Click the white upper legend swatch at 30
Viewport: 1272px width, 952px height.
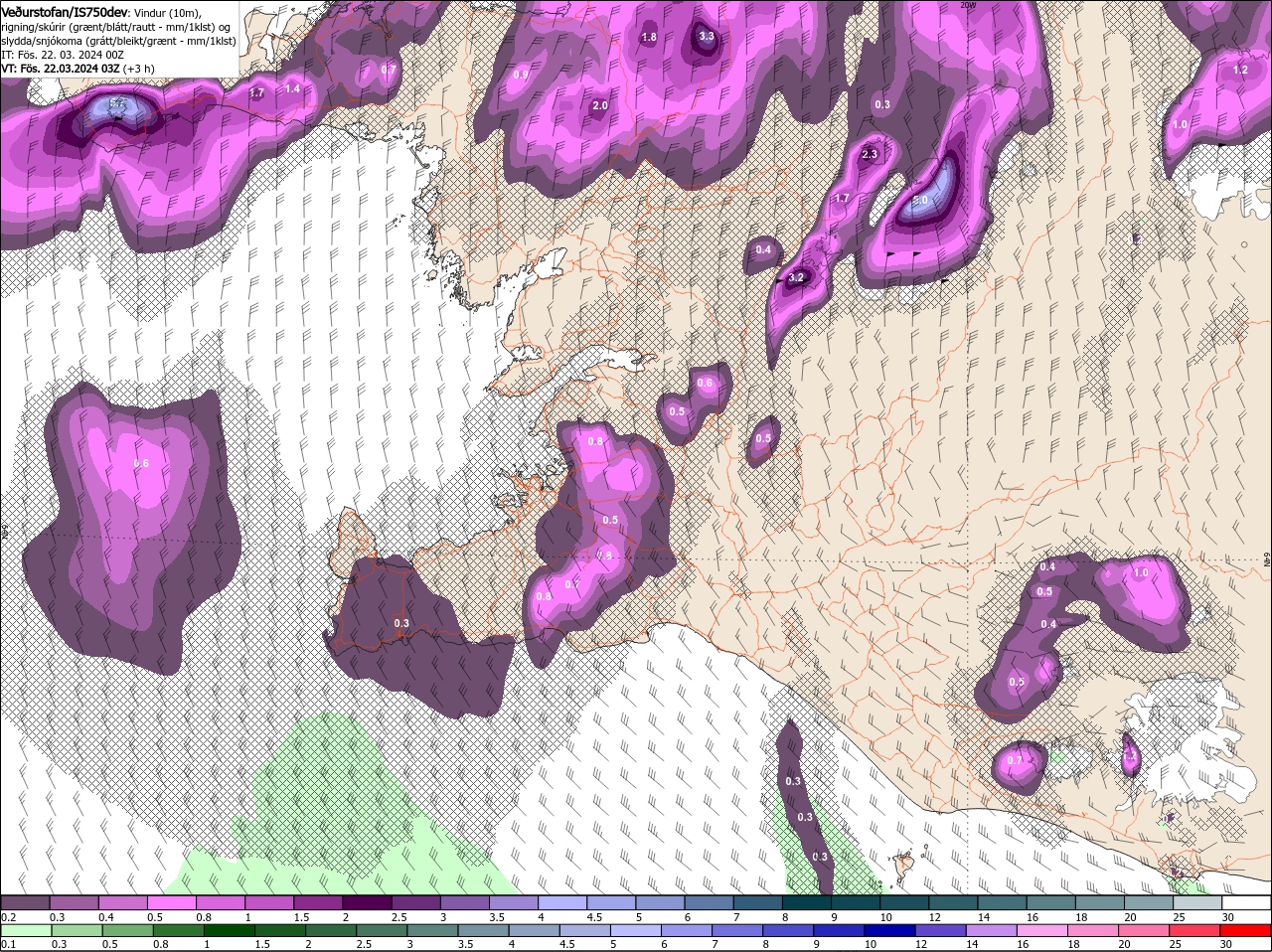coord(1248,902)
